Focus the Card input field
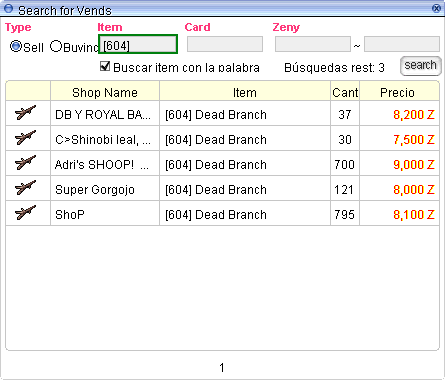Screen dimensions: 445x380 [225, 44]
